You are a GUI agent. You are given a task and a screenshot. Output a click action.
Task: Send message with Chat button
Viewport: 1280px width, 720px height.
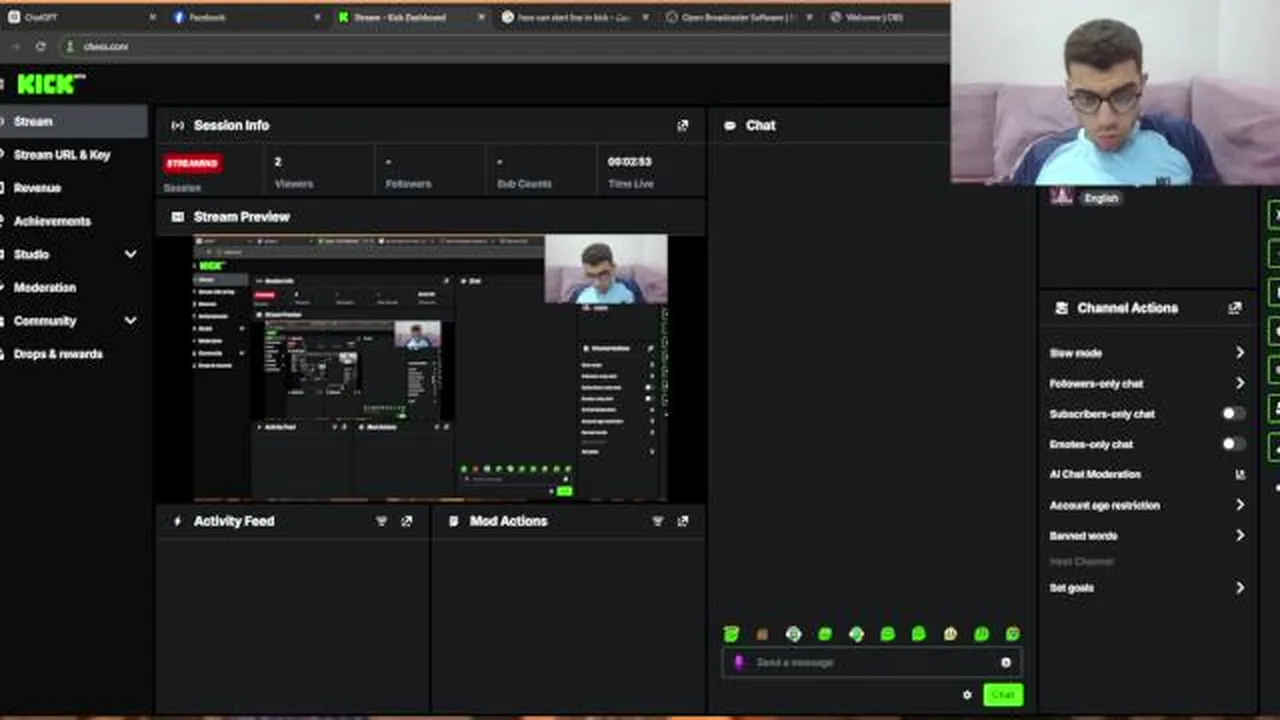point(1003,695)
